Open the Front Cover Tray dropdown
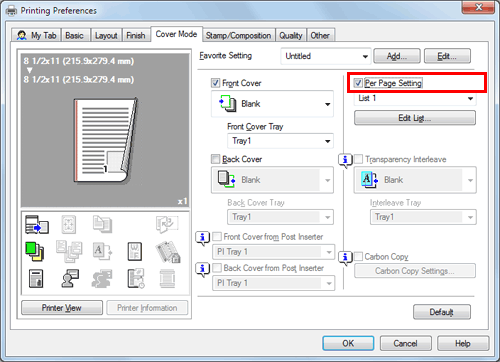Screen dimensions: 500x362 tap(280, 141)
